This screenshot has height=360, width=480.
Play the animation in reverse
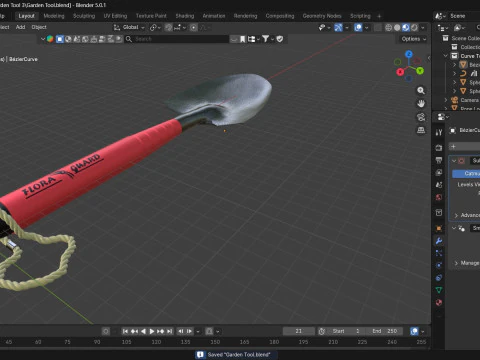click(143, 331)
